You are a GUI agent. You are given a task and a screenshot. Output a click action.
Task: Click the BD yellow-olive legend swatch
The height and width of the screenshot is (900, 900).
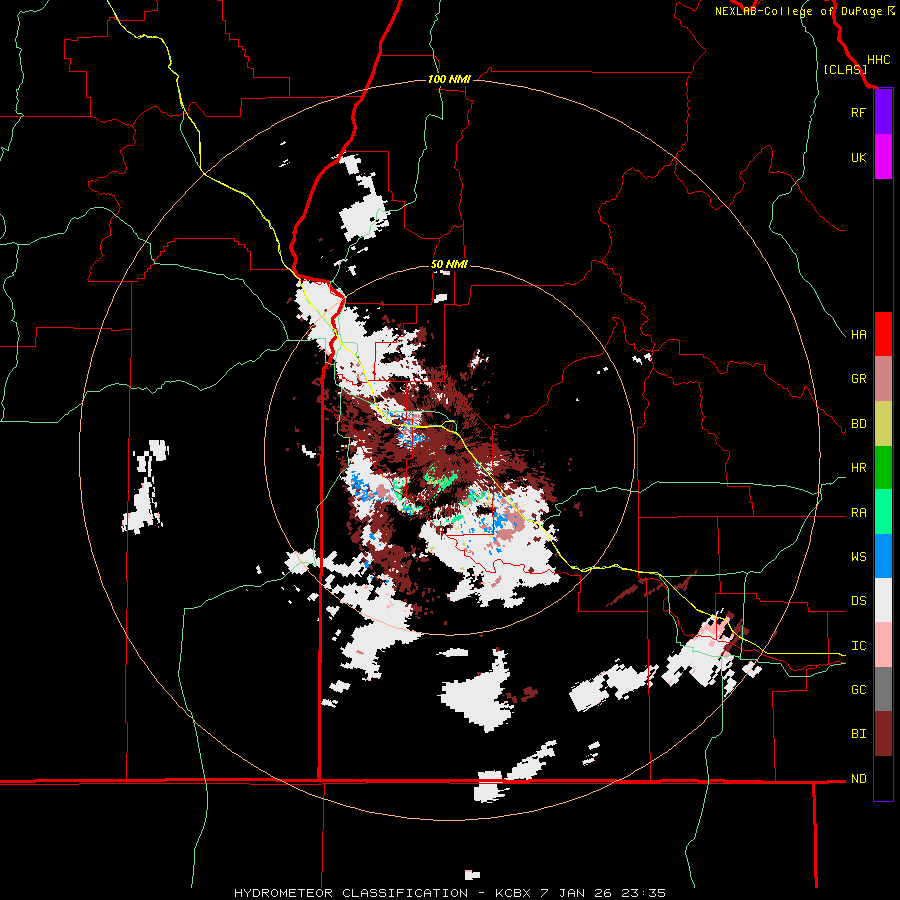point(883,423)
